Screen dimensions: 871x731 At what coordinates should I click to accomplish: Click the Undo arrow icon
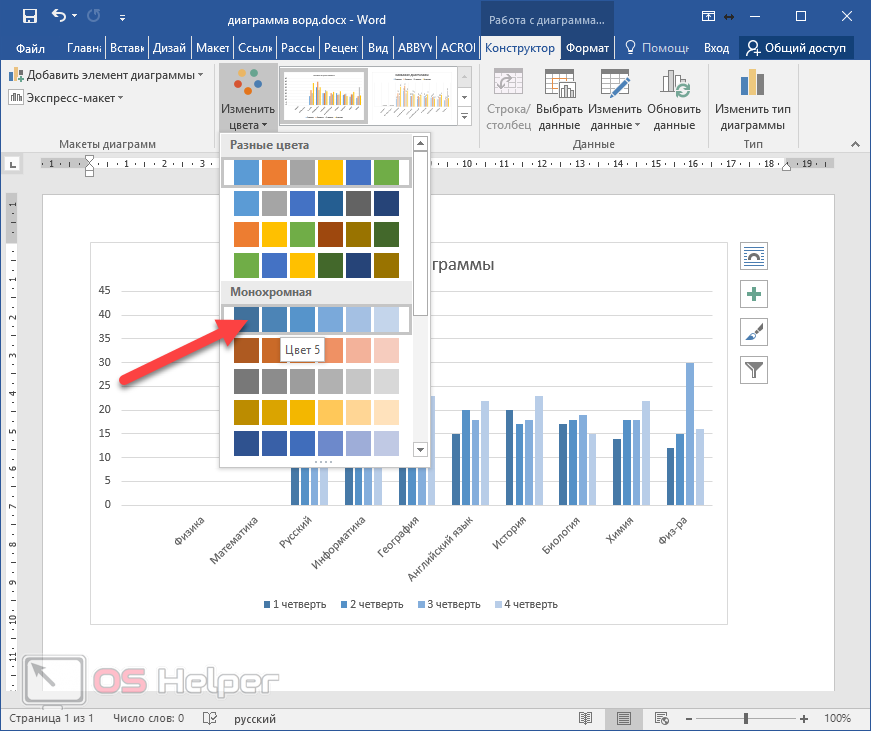click(x=60, y=16)
